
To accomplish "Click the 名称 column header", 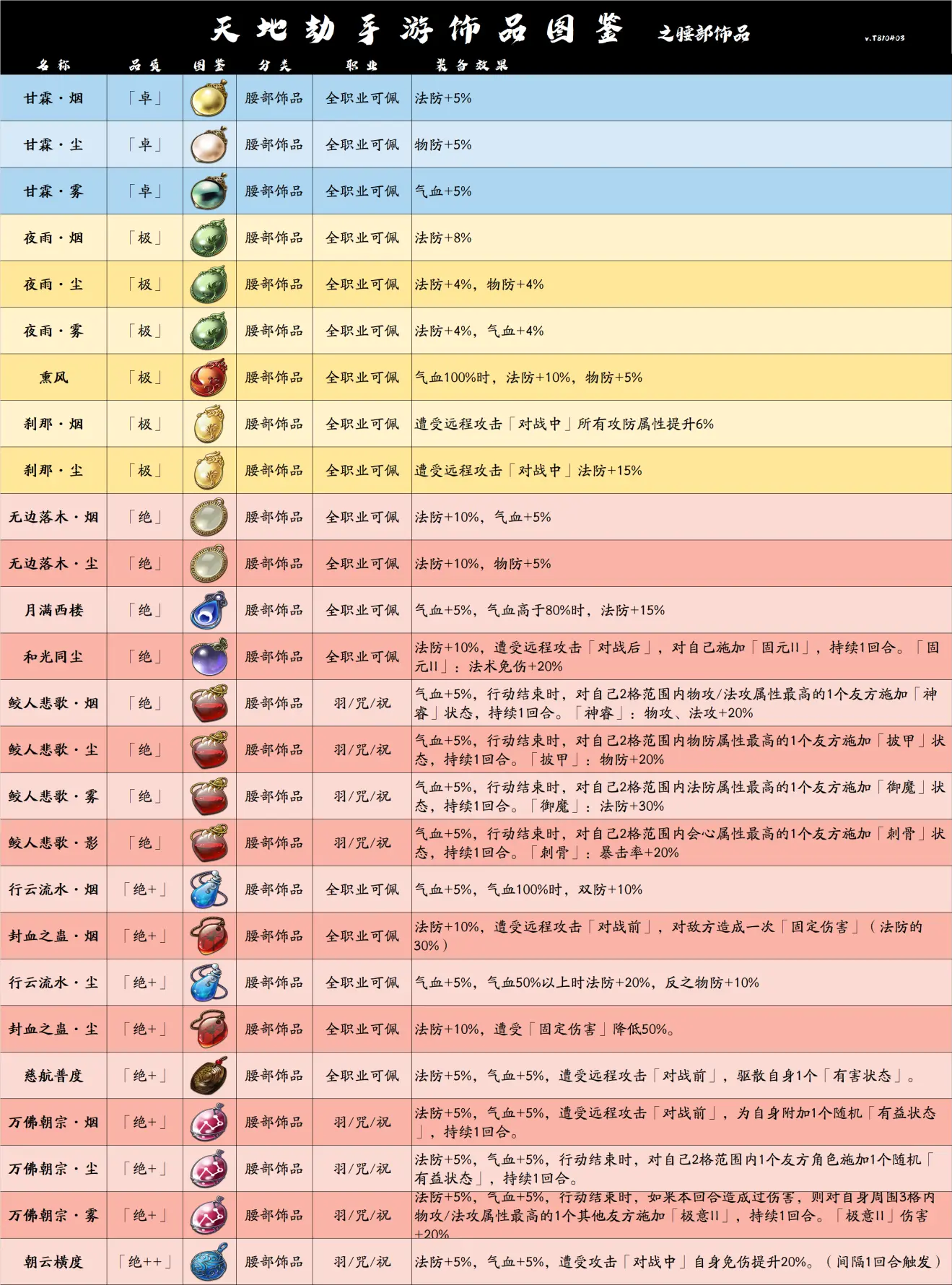I will [54, 65].
